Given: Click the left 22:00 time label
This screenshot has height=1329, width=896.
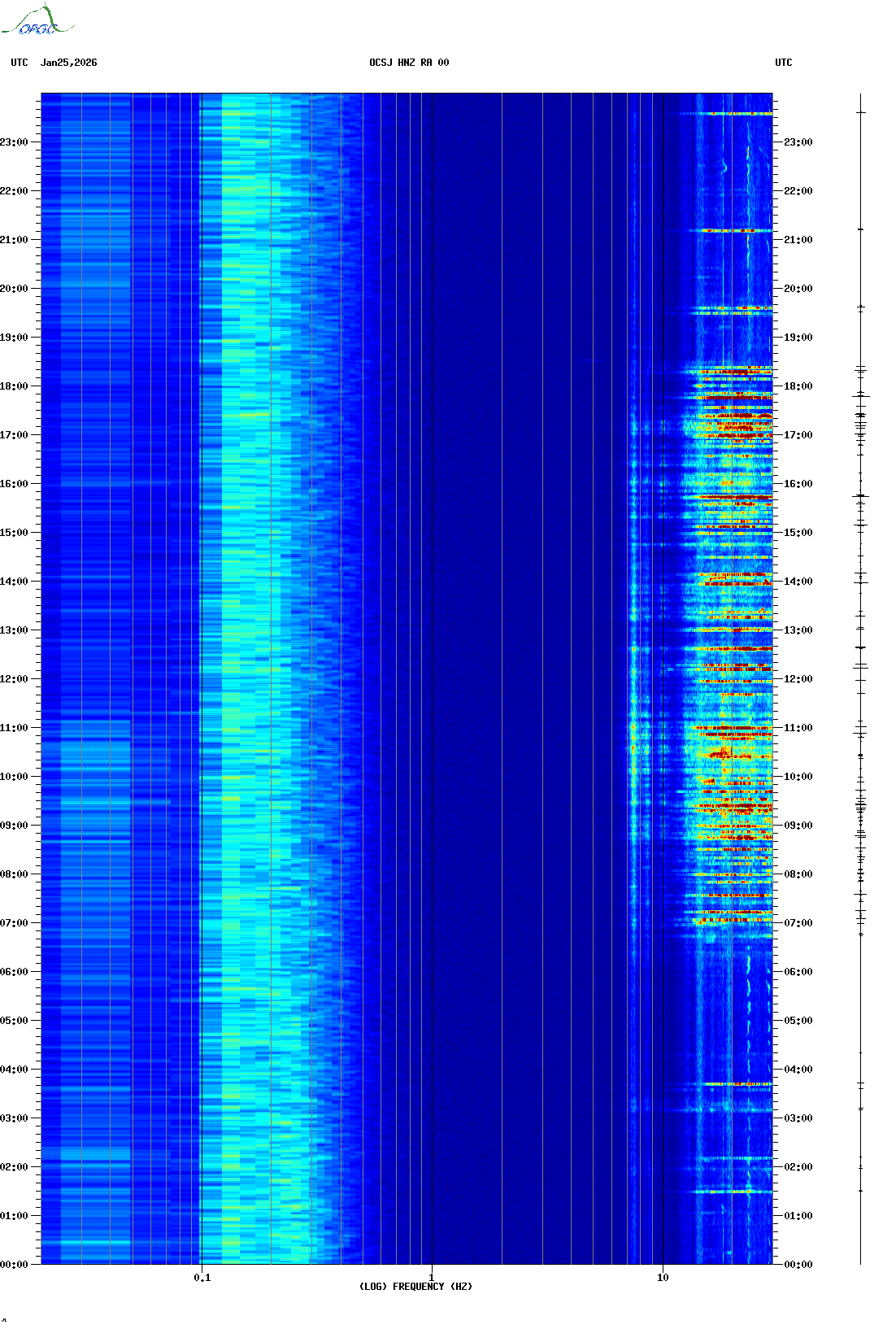Looking at the screenshot, I should (x=14, y=191).
